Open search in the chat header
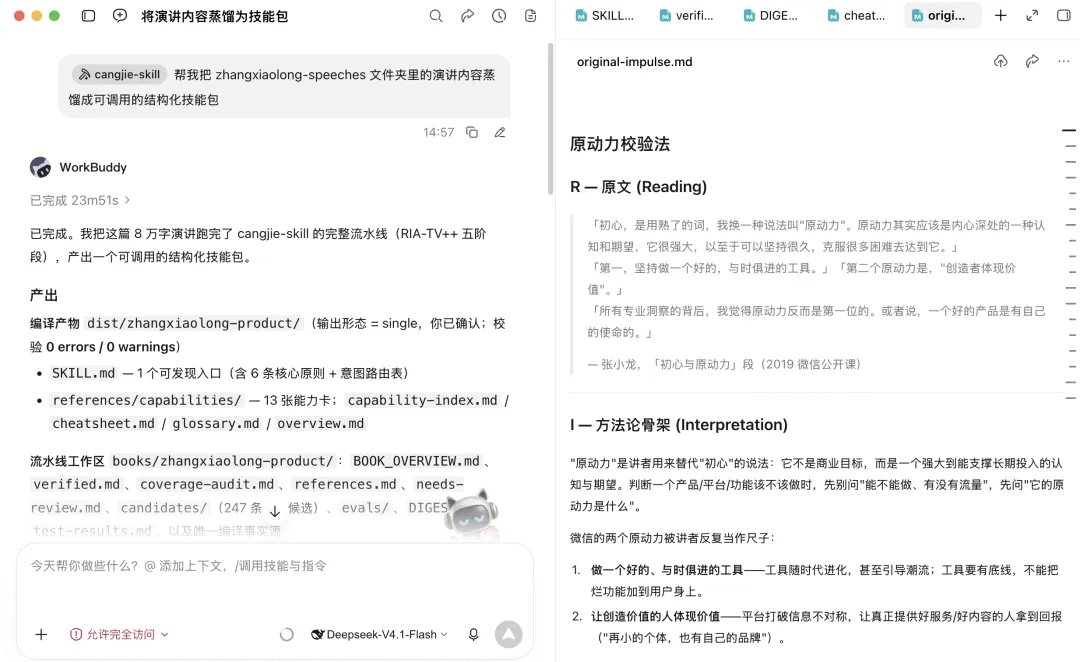This screenshot has height=662, width=1080. click(436, 16)
